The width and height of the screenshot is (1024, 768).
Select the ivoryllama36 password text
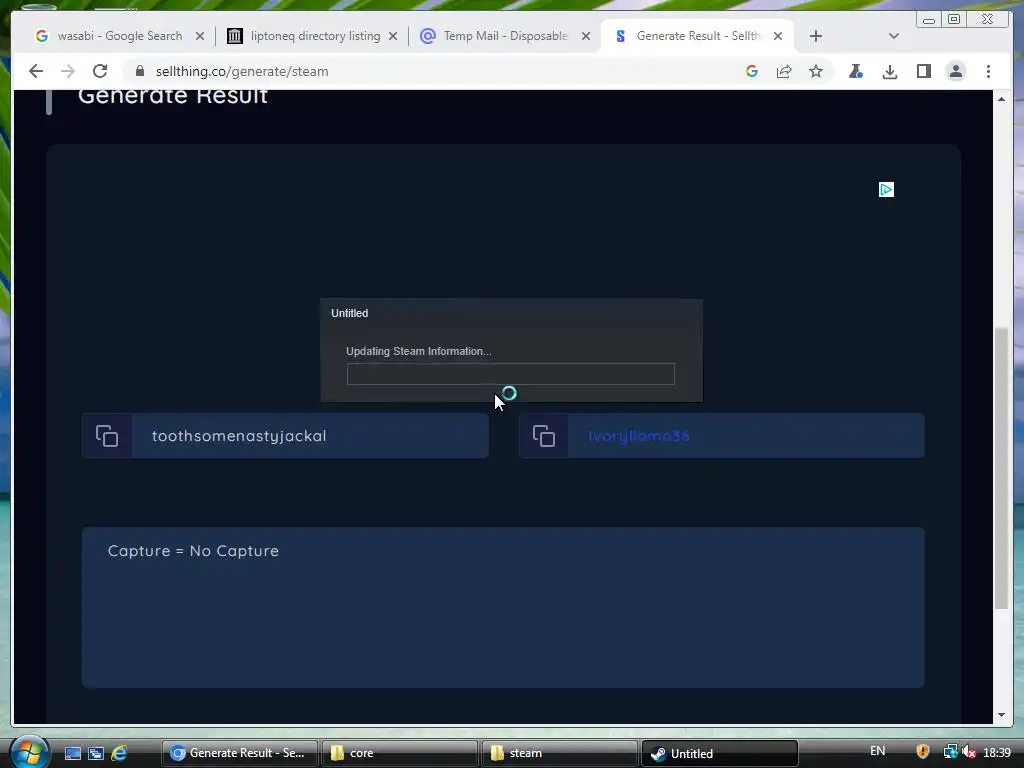639,436
